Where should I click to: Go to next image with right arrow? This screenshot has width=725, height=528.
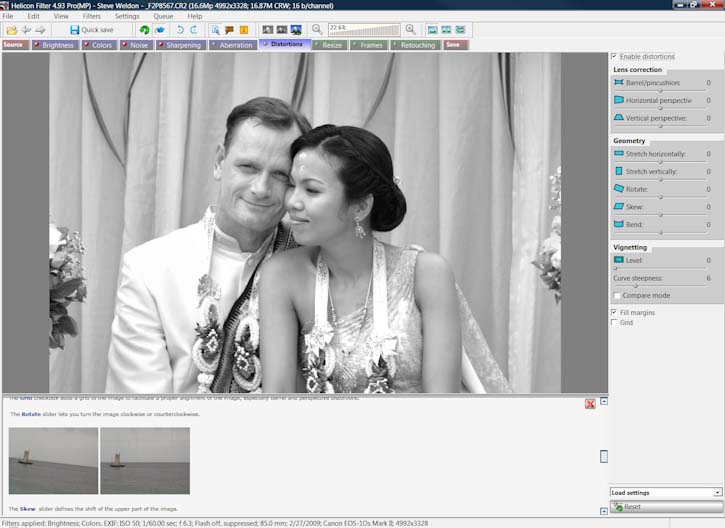(40, 30)
